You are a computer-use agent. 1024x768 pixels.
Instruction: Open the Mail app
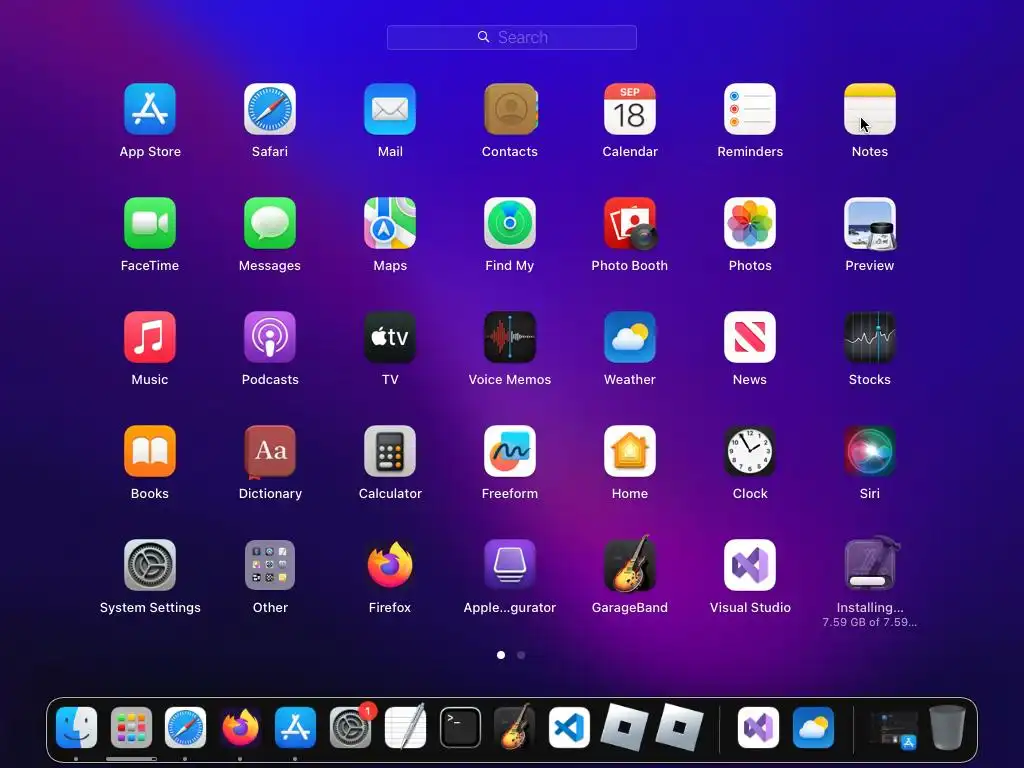pos(390,109)
